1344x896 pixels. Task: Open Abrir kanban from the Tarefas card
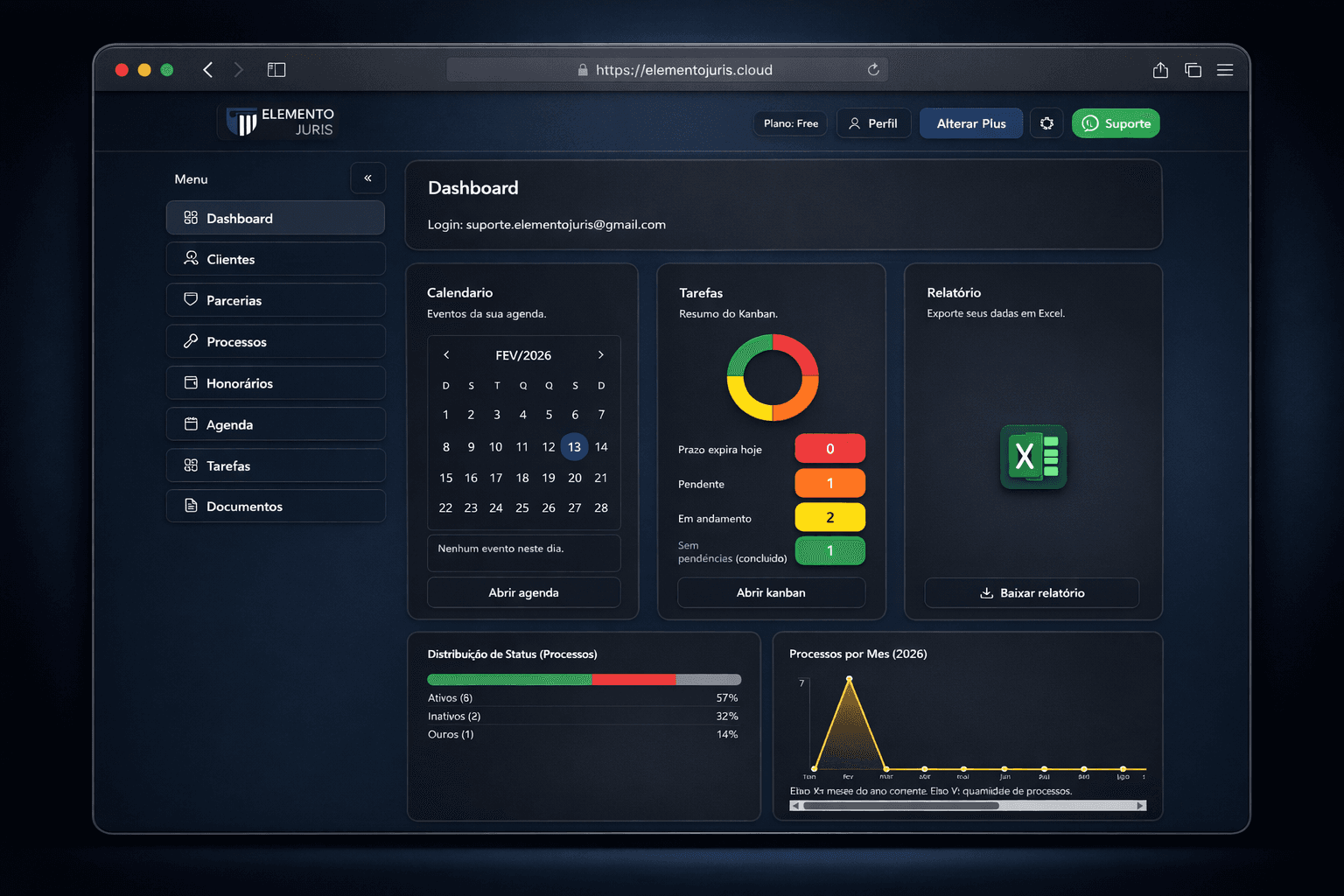pos(771,592)
